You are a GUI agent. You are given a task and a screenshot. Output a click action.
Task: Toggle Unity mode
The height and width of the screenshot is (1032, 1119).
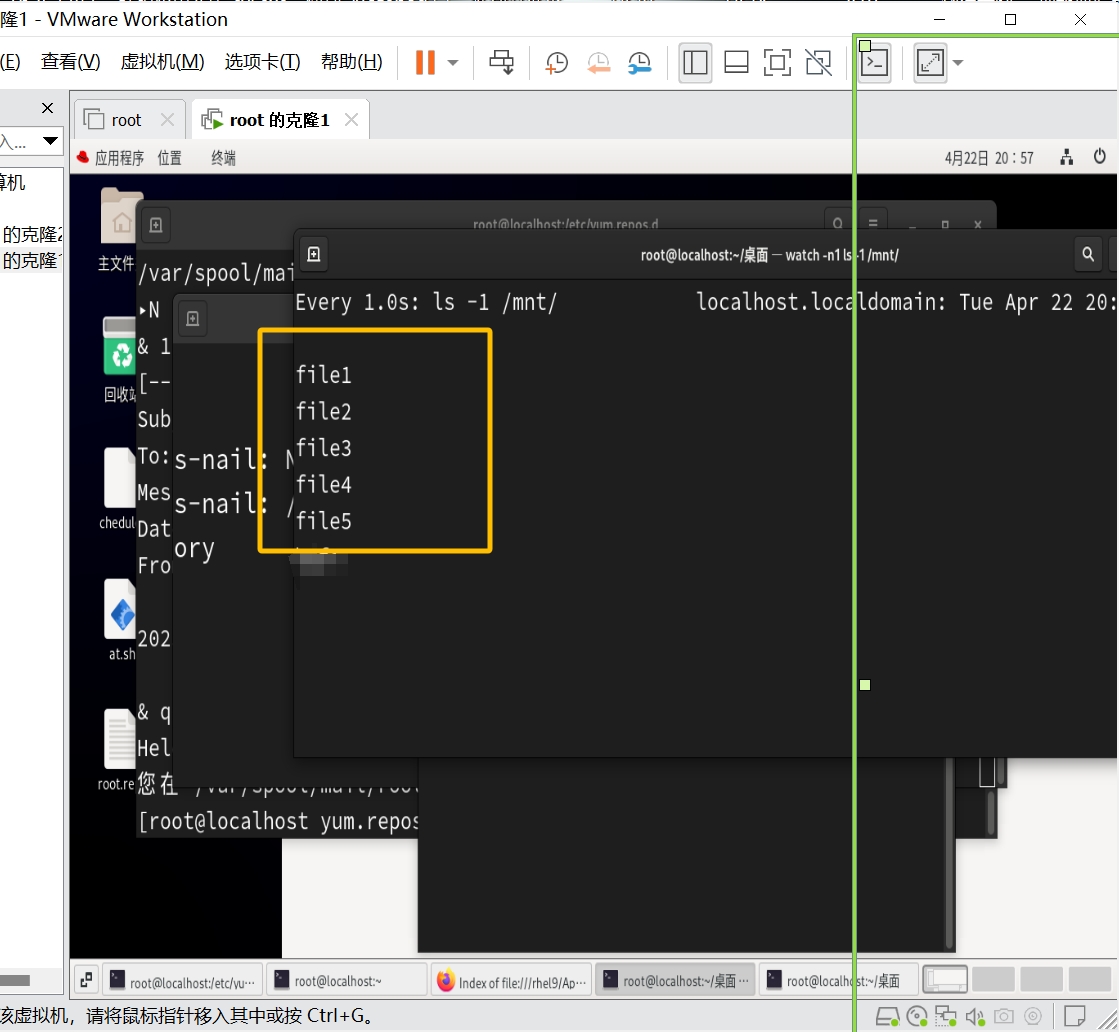819,63
